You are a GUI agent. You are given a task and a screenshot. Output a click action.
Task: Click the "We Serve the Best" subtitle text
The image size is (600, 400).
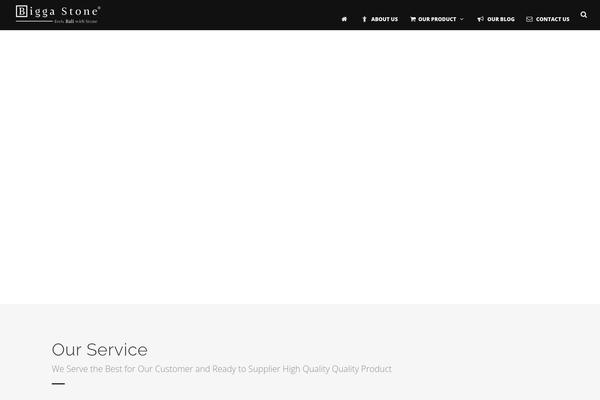tap(222, 369)
